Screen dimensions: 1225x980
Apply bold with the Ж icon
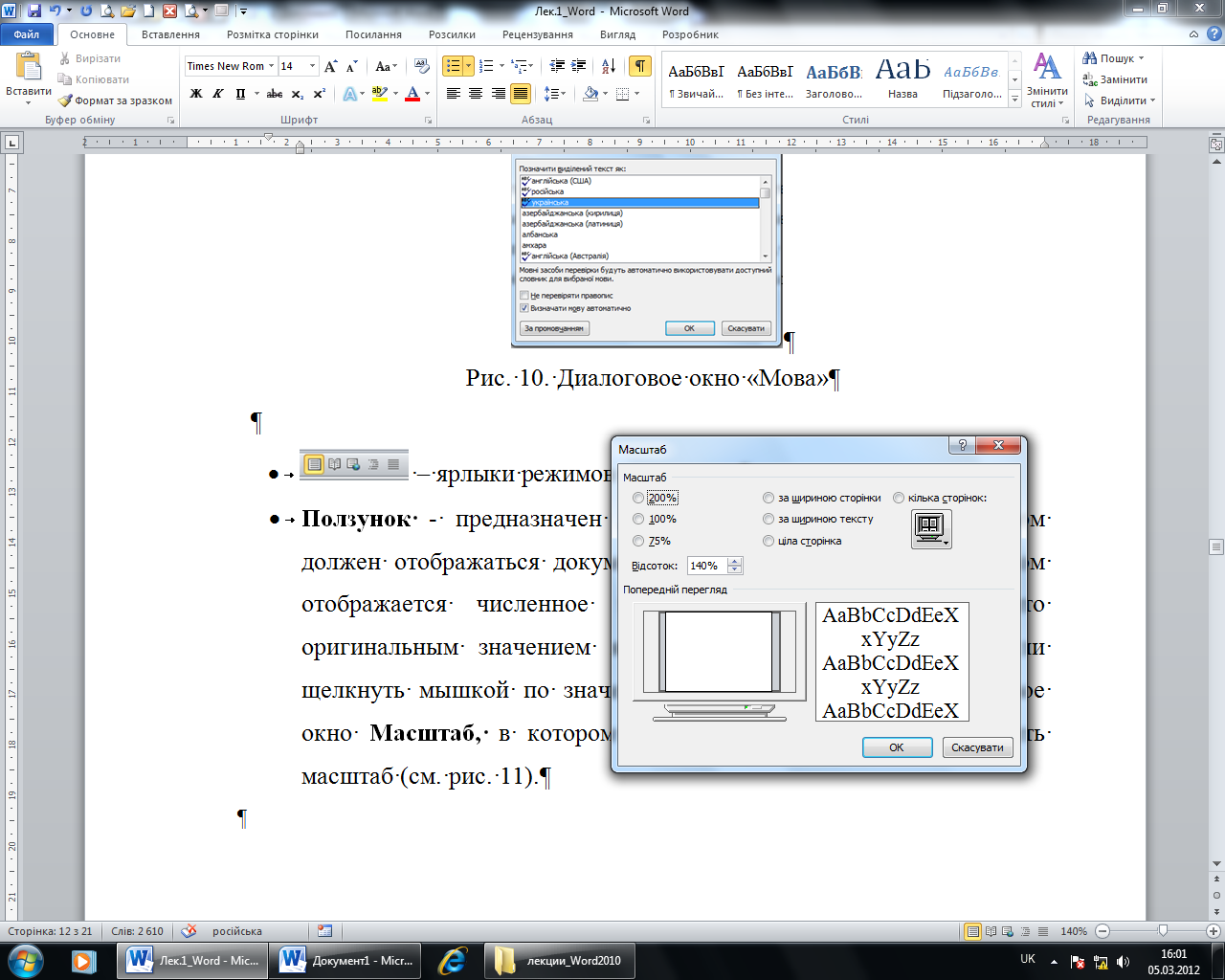click(x=196, y=94)
